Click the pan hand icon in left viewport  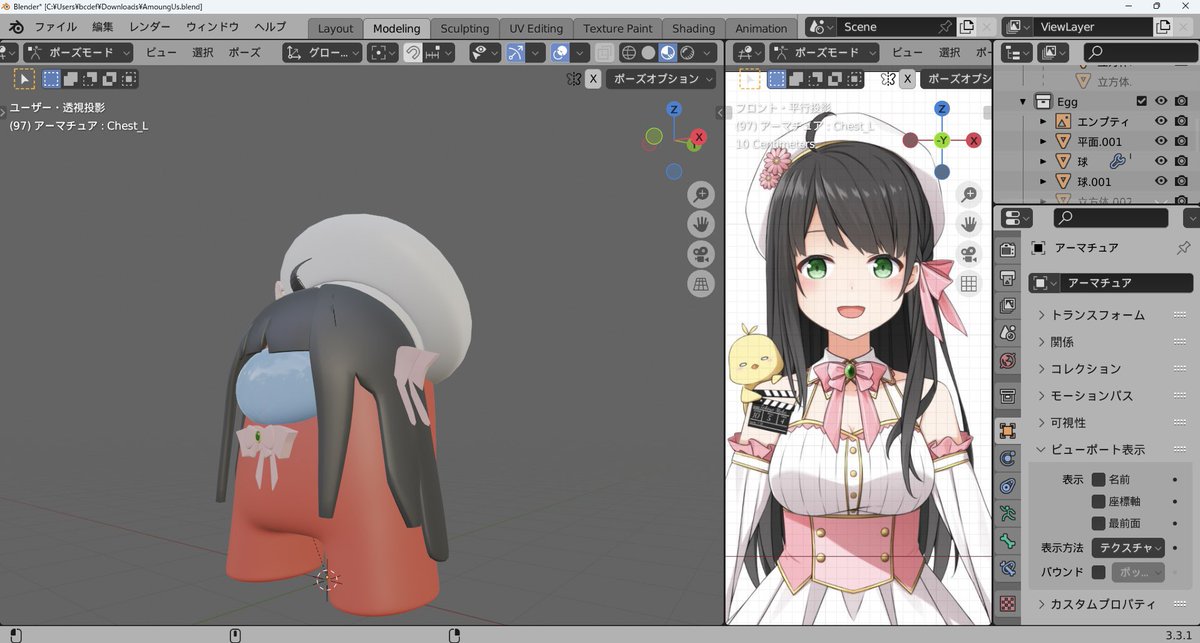point(701,224)
